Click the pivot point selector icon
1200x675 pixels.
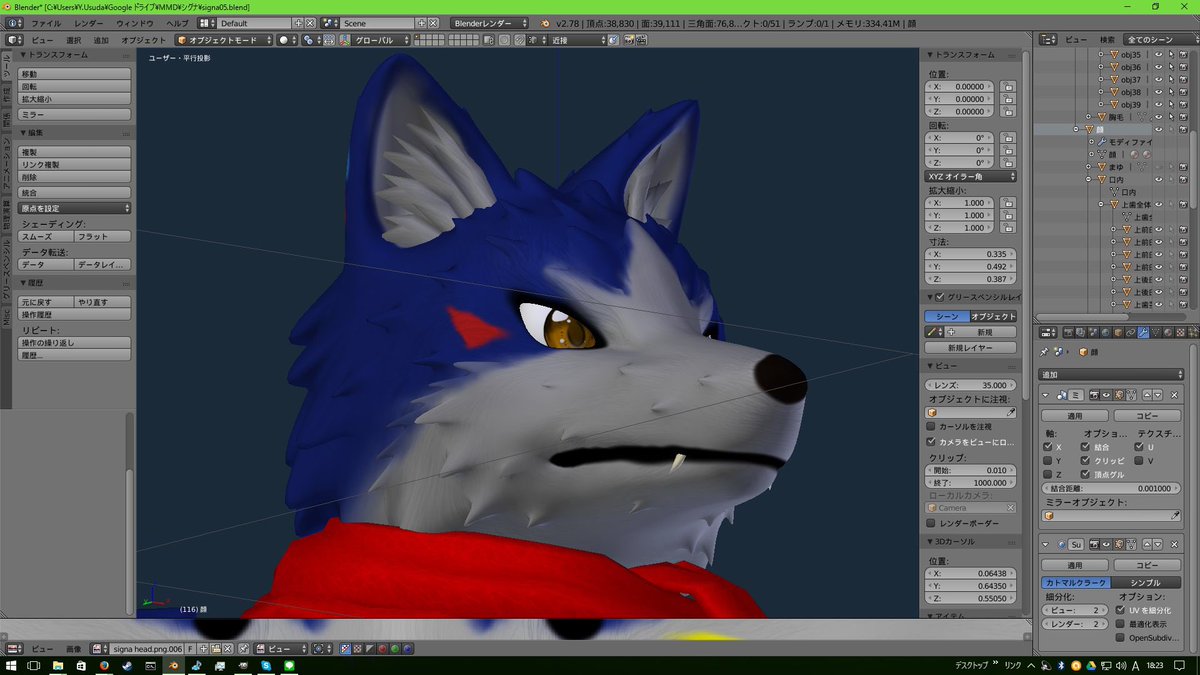pyautogui.click(x=311, y=40)
